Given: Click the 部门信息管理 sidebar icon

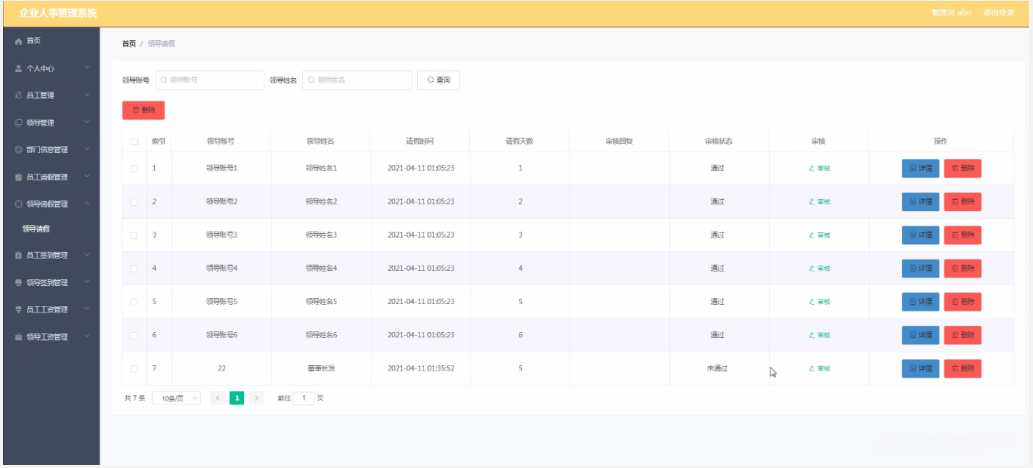Looking at the screenshot, I should pos(18,150).
